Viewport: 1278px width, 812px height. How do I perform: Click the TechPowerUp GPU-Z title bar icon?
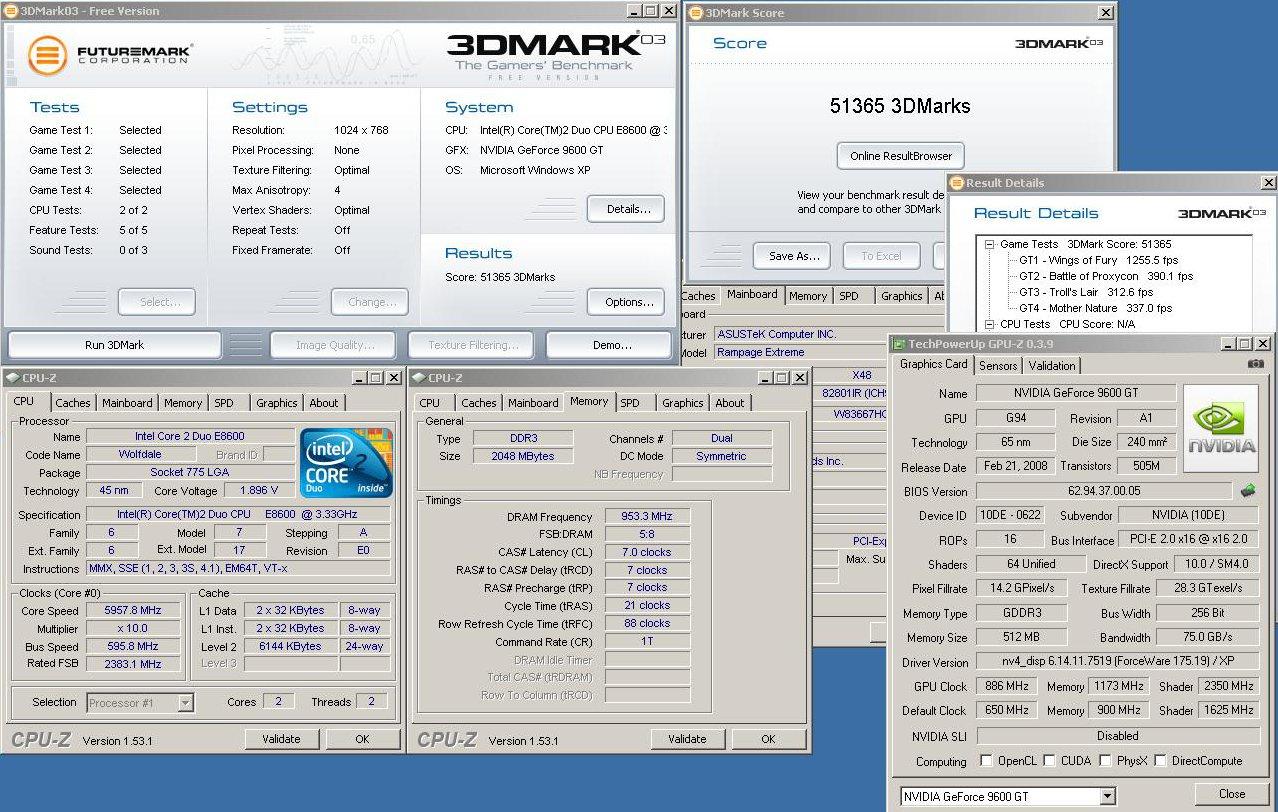[x=899, y=344]
